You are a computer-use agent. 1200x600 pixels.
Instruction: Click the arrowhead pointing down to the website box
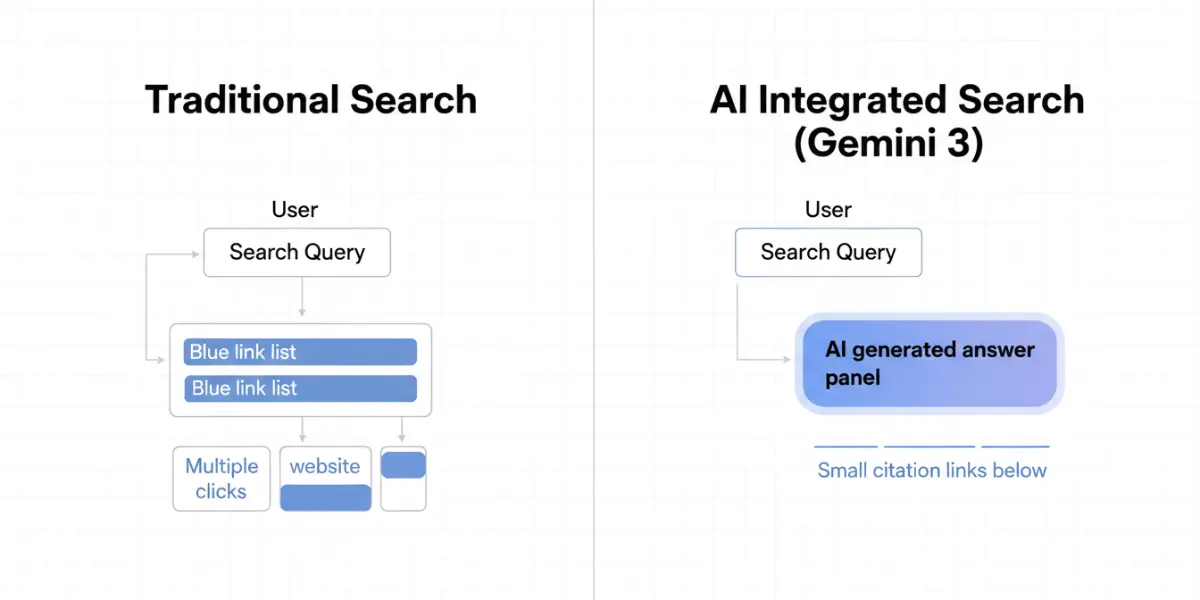click(x=302, y=438)
